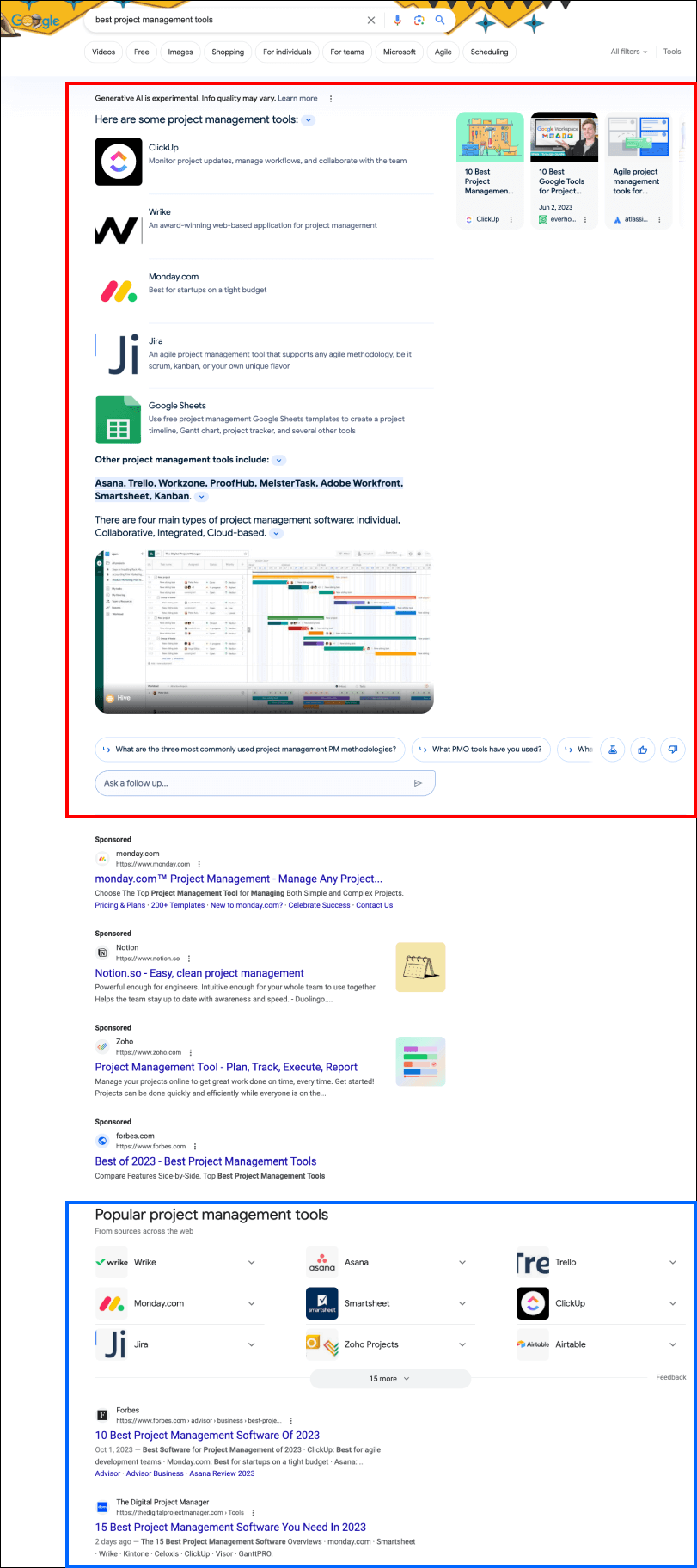The image size is (697, 1568).
Task: Open 'Notion.so - Easy, clean project management' link
Action: point(199,973)
